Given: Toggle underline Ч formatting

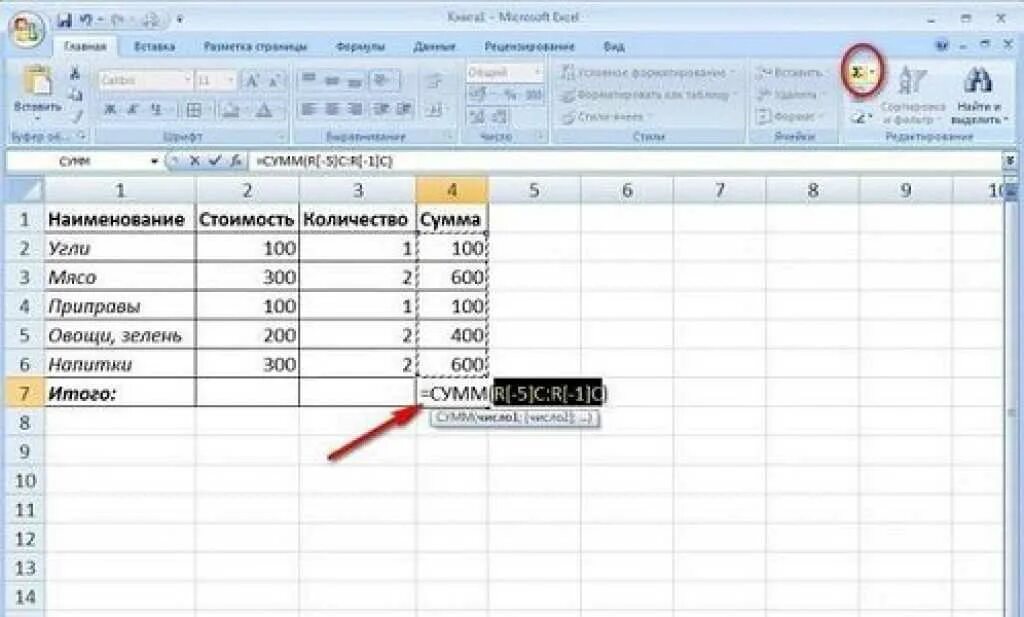Looking at the screenshot, I should pyautogui.click(x=155, y=110).
